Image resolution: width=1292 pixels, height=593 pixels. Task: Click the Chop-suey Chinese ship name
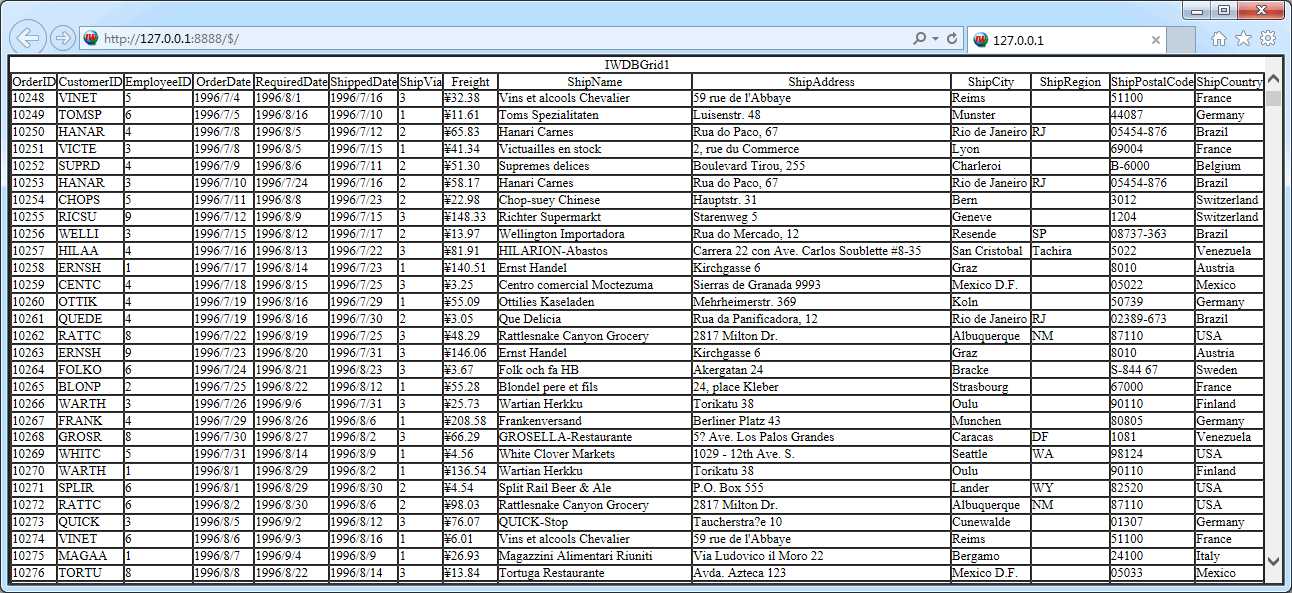pos(594,200)
